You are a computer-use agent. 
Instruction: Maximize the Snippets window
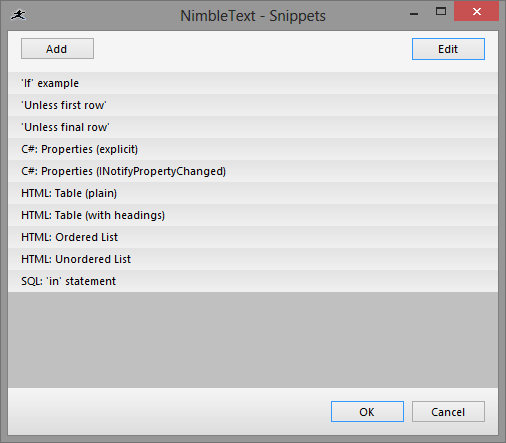[x=441, y=12]
